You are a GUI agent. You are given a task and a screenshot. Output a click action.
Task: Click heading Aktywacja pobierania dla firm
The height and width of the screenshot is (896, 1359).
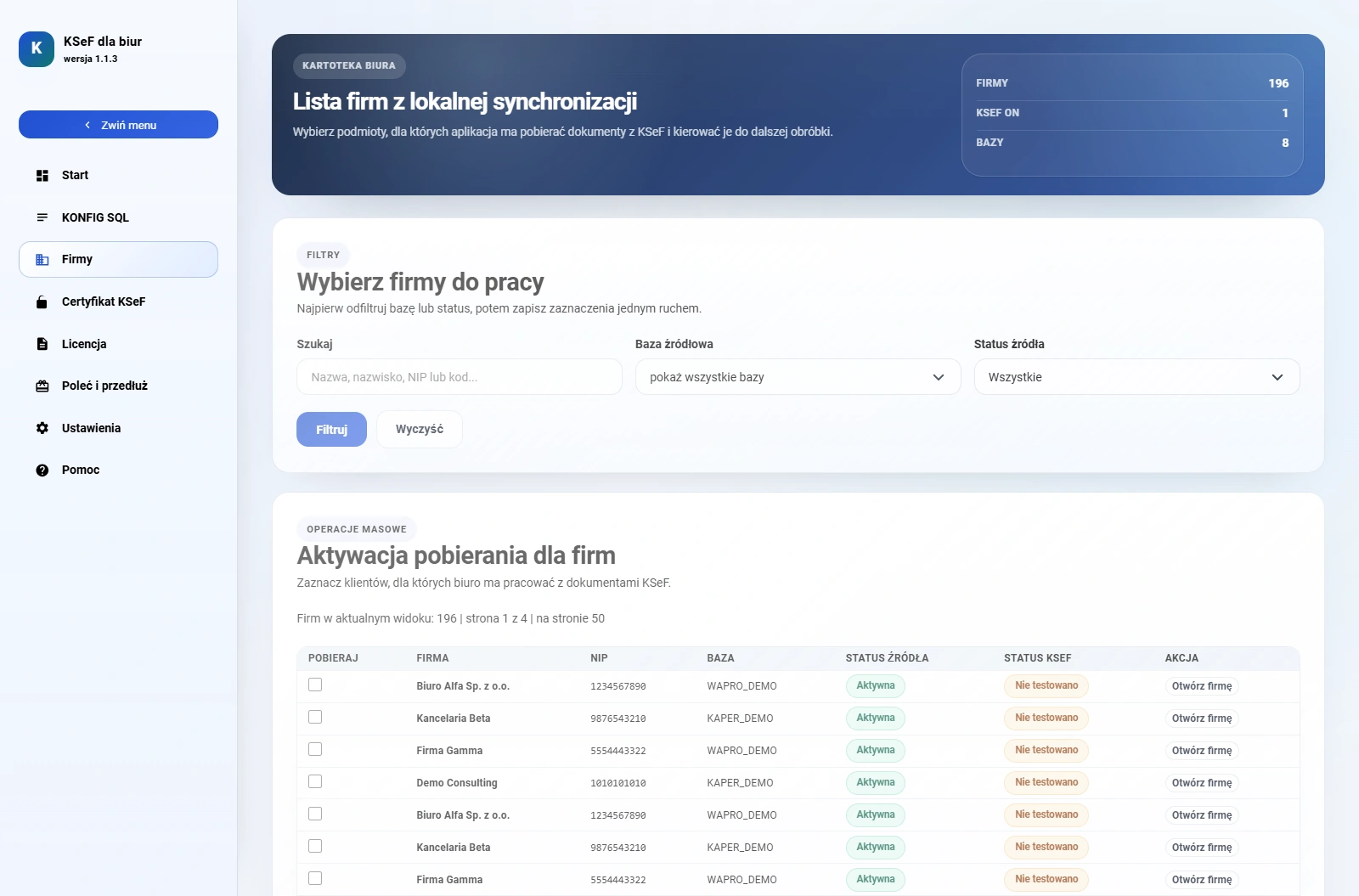pyautogui.click(x=456, y=555)
